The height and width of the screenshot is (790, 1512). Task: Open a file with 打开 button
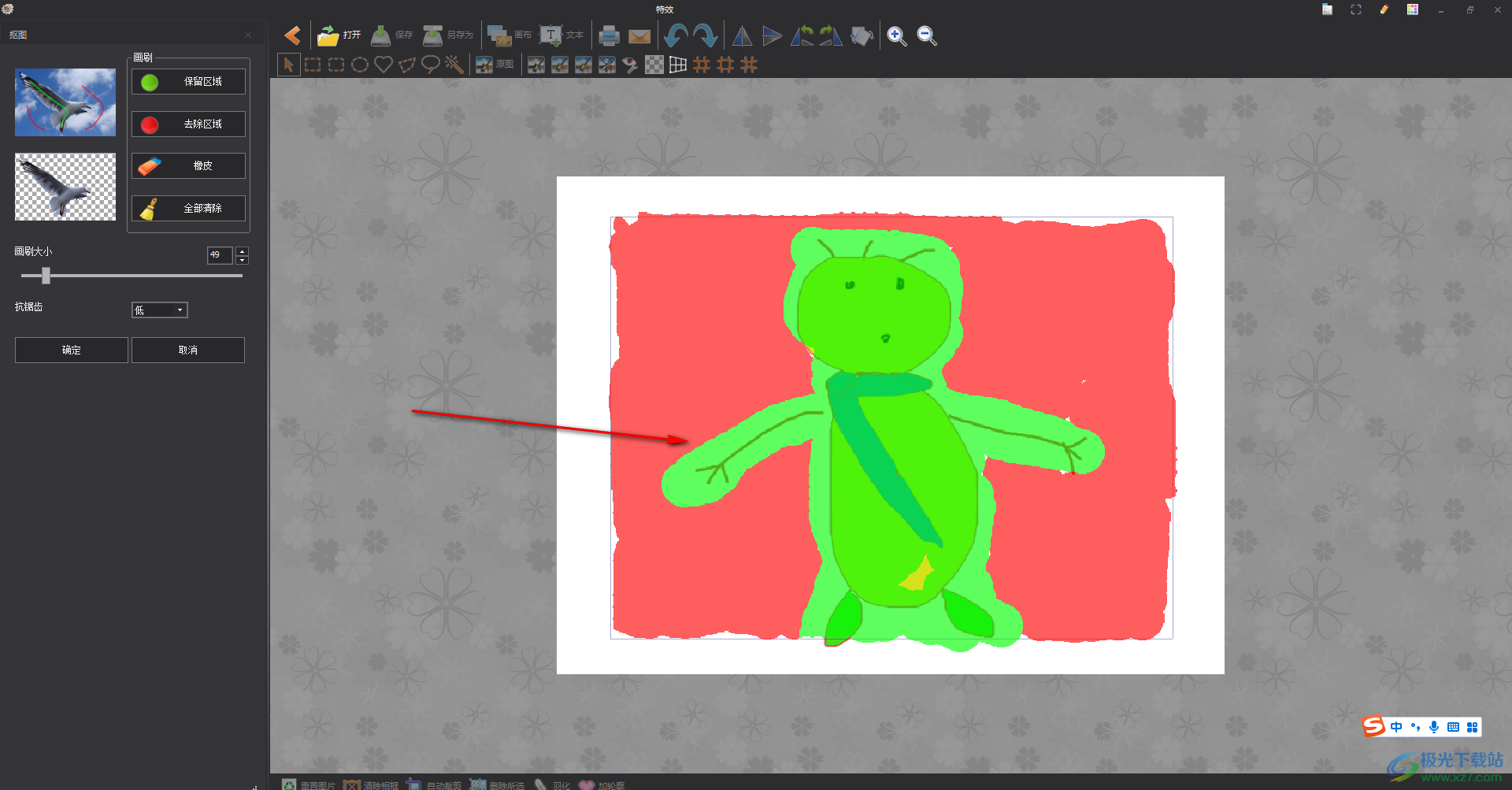[x=339, y=35]
